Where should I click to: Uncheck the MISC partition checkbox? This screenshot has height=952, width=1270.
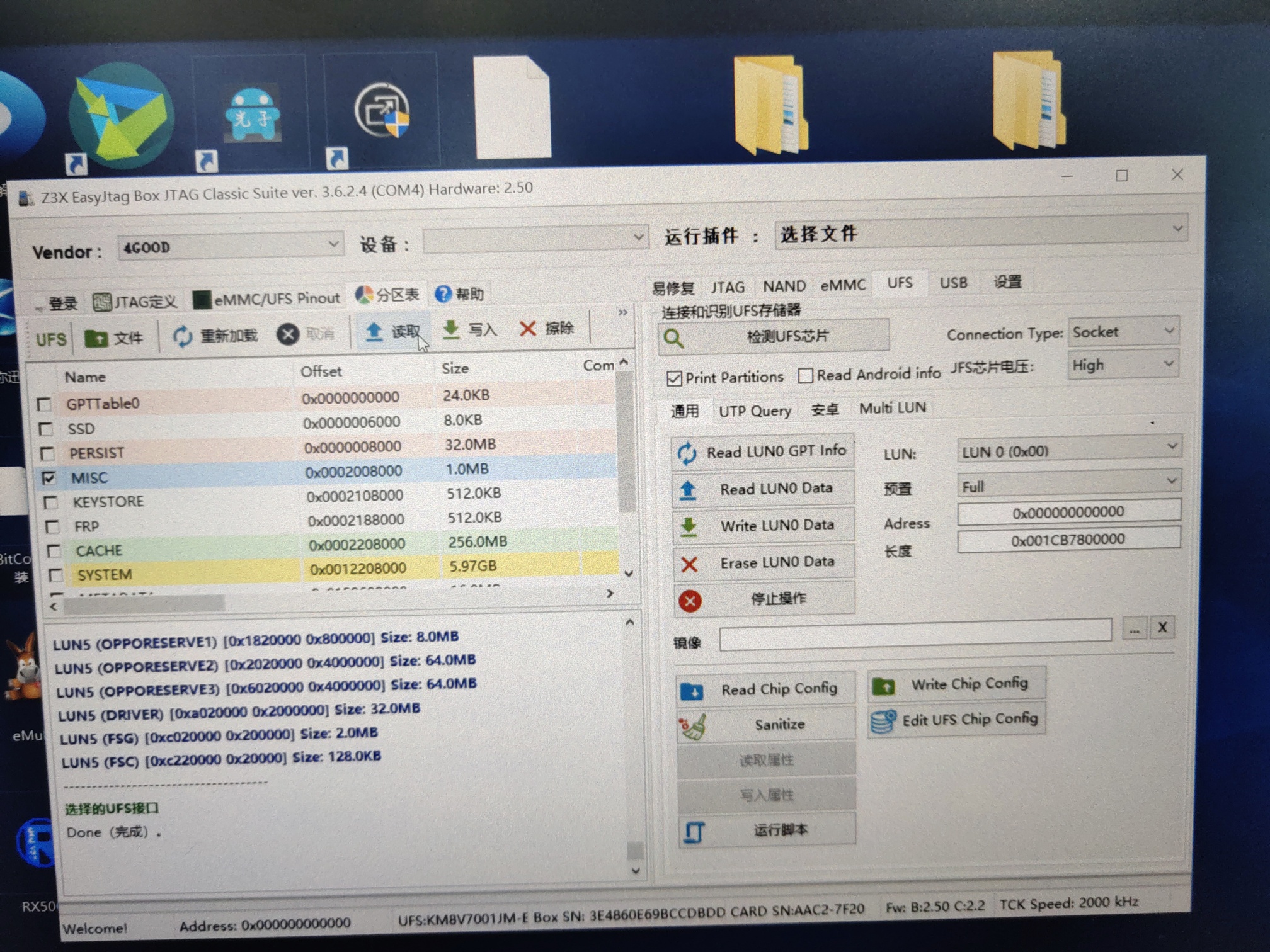49,478
